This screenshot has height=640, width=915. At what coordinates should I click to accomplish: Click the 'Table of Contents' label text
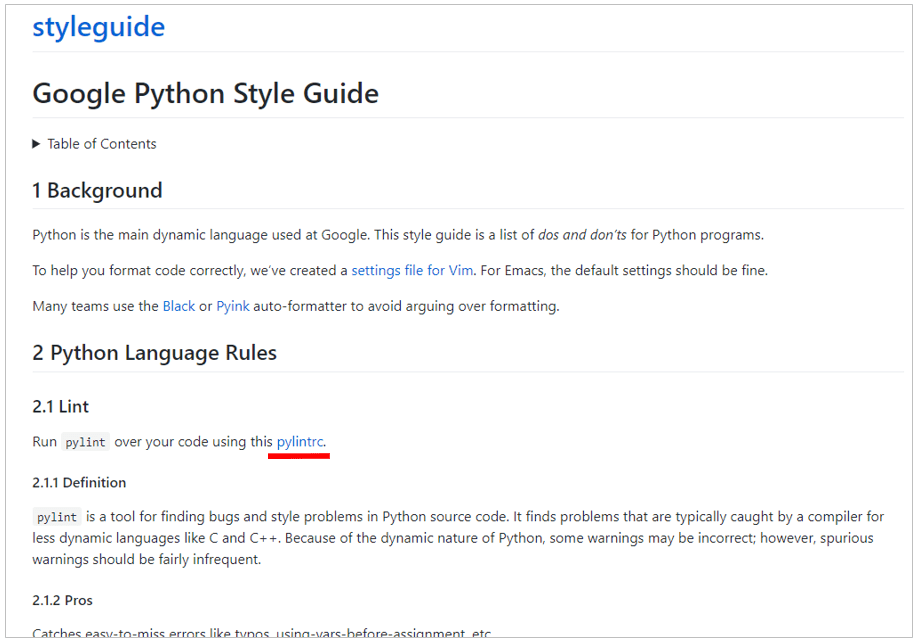click(102, 144)
